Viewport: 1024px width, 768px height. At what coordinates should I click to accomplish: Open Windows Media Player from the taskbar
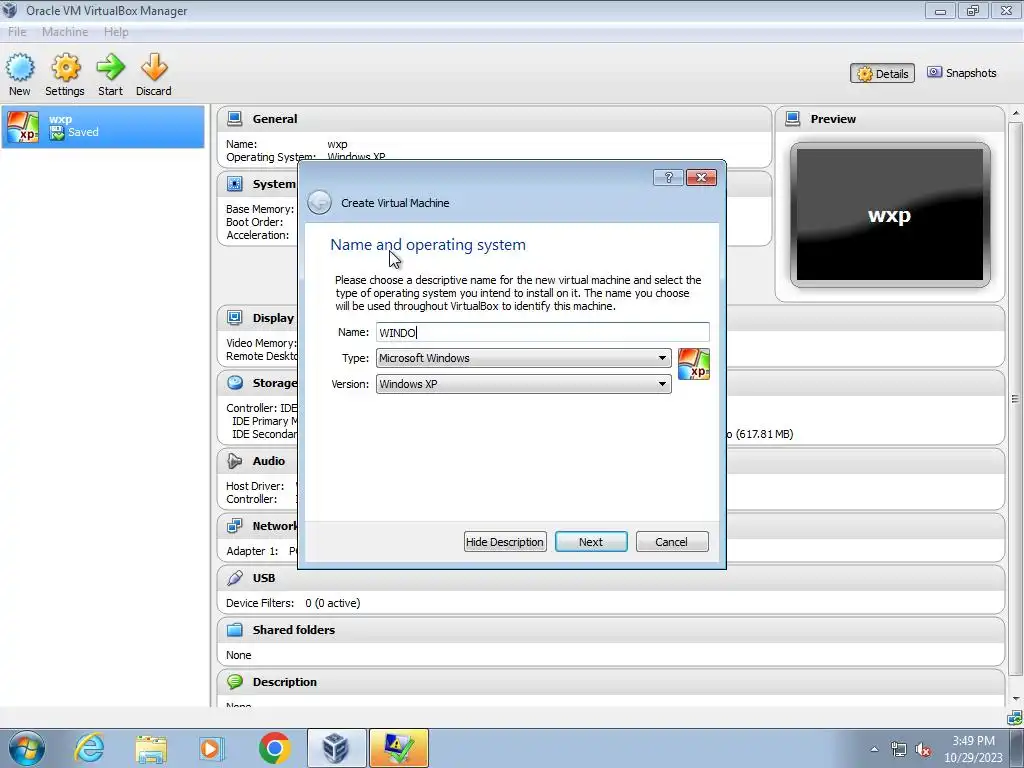pos(212,748)
